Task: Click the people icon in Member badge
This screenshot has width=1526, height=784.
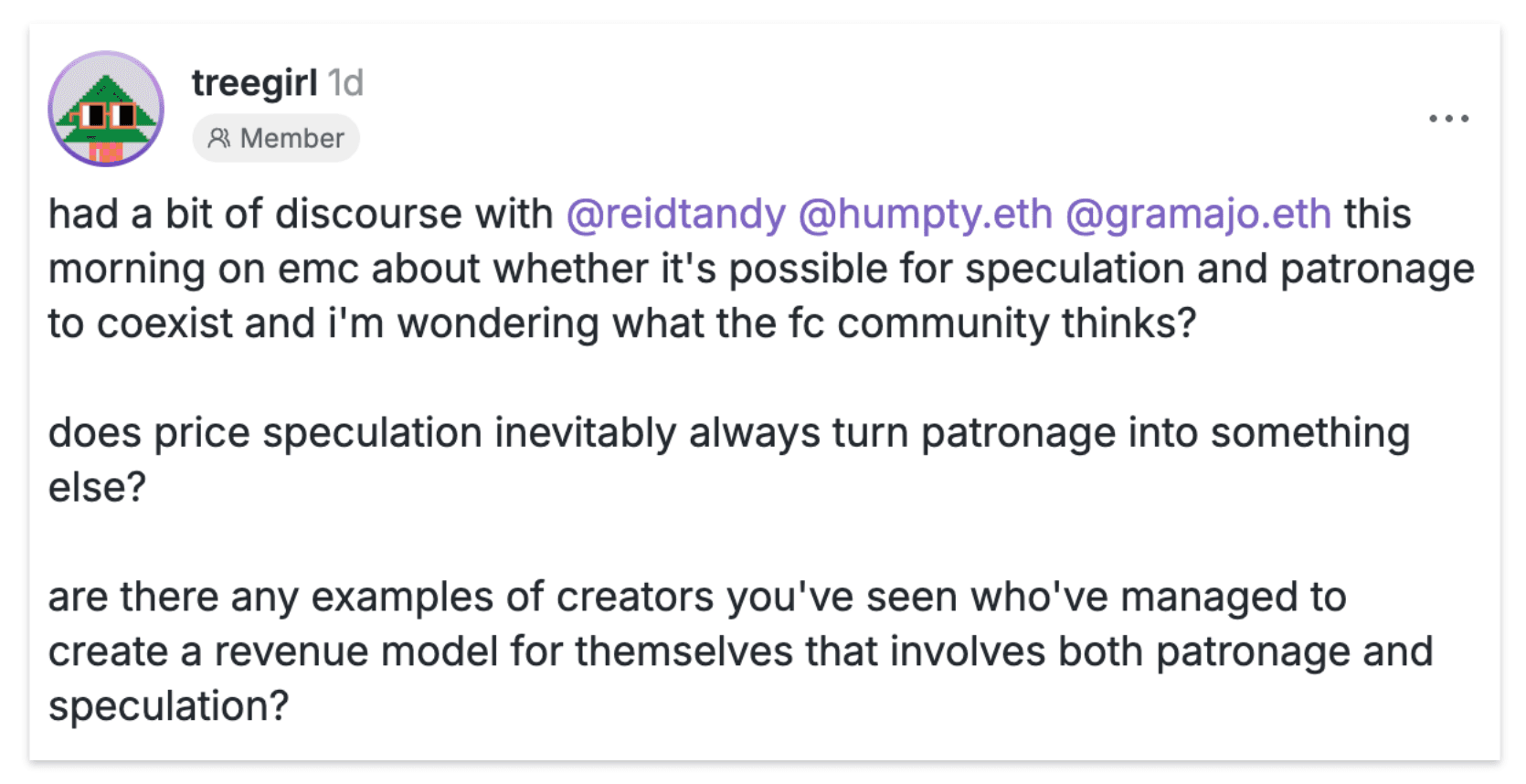Action: pyautogui.click(x=218, y=138)
